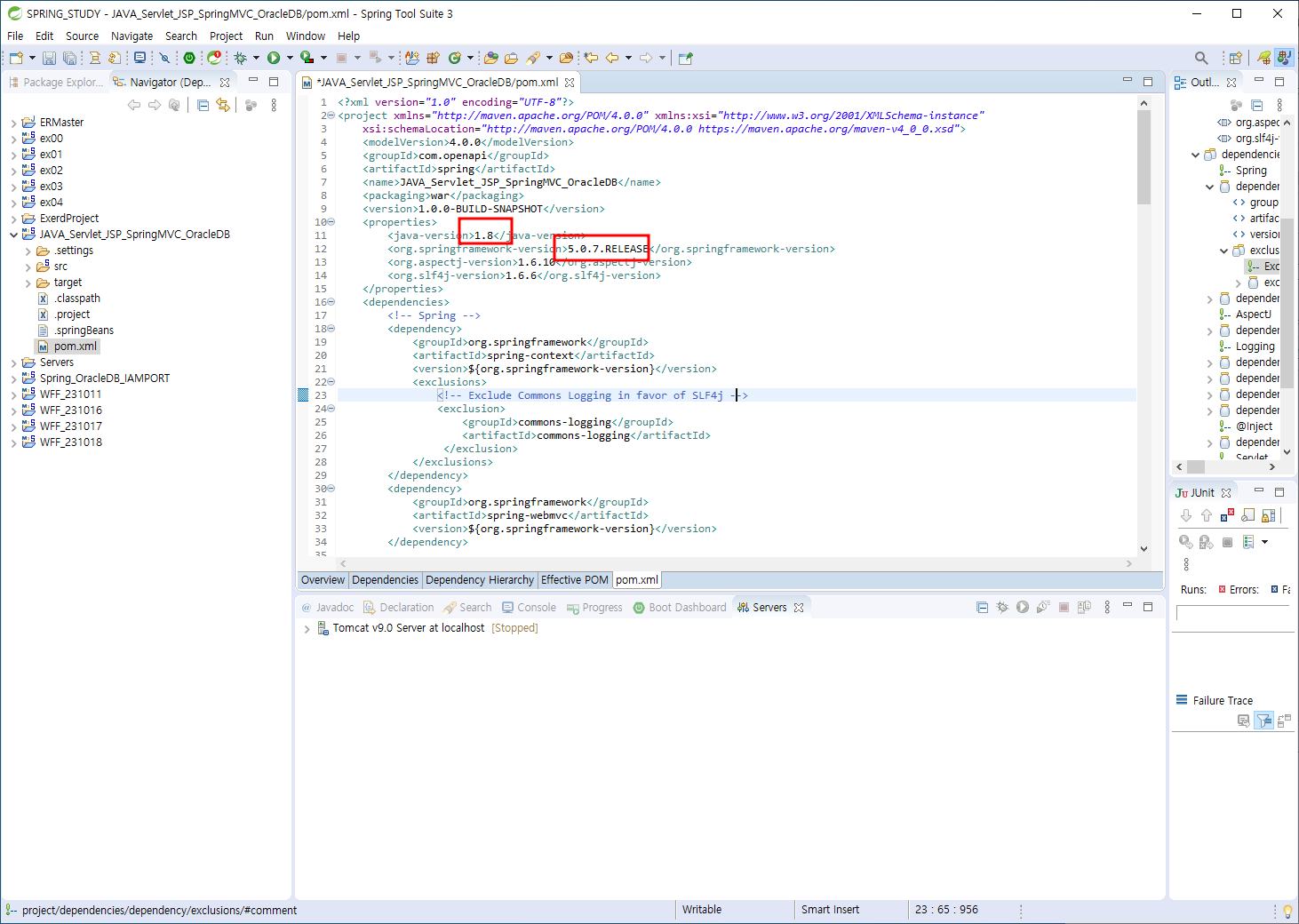Toggle Skip All Breakpoints toolbar icon
Image resolution: width=1299 pixels, height=924 pixels.
(164, 58)
